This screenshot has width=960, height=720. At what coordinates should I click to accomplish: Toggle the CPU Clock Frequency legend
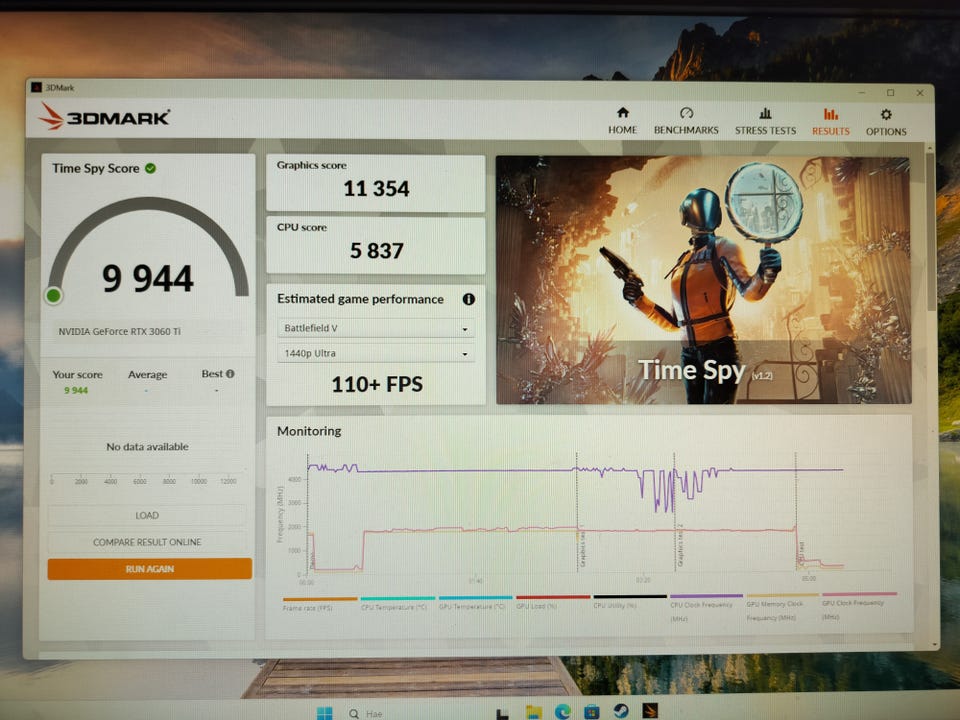(706, 607)
